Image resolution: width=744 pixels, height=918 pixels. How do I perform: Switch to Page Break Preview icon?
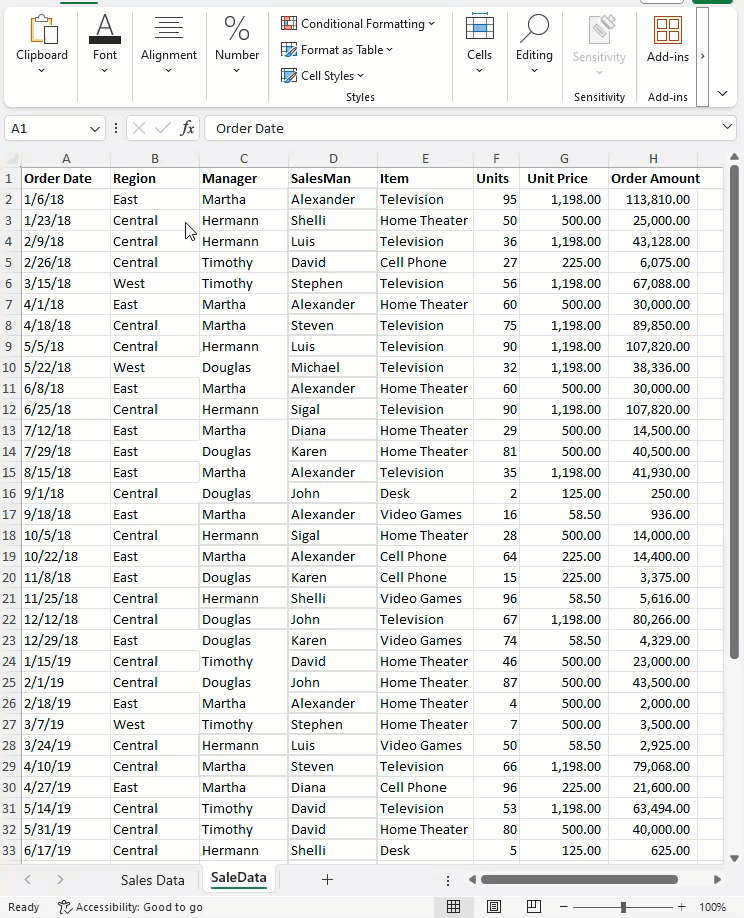pos(534,907)
